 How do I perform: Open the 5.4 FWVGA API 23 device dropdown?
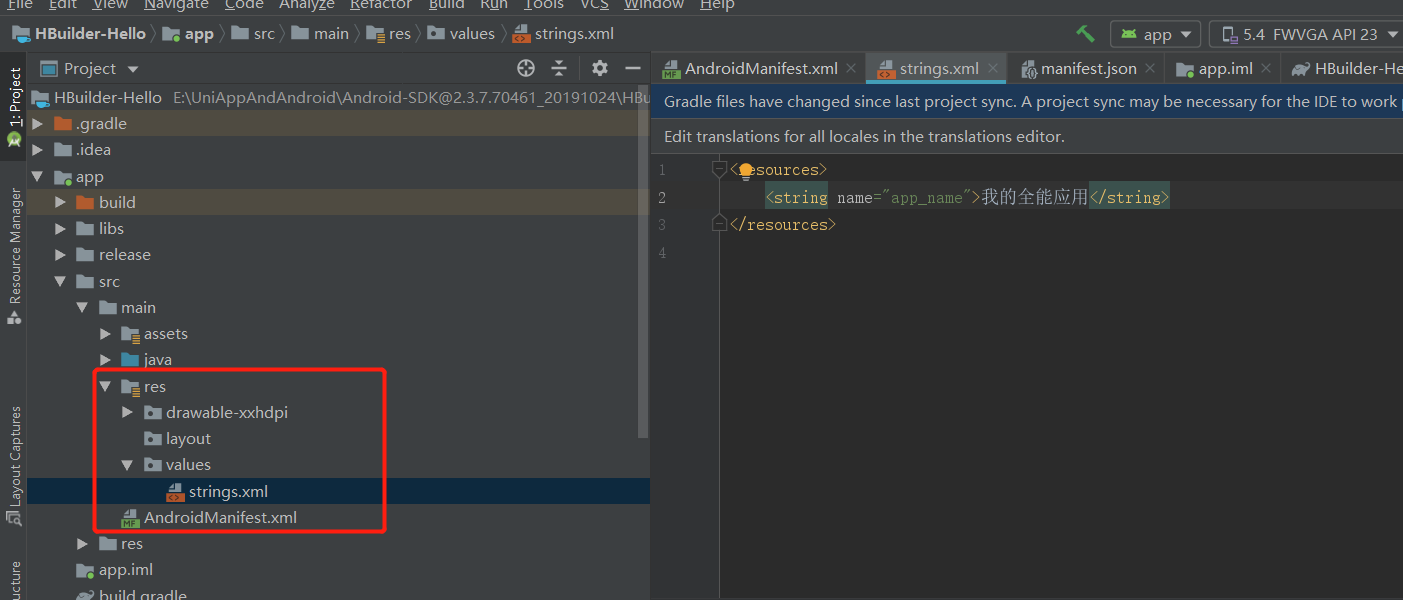[x=1306, y=34]
